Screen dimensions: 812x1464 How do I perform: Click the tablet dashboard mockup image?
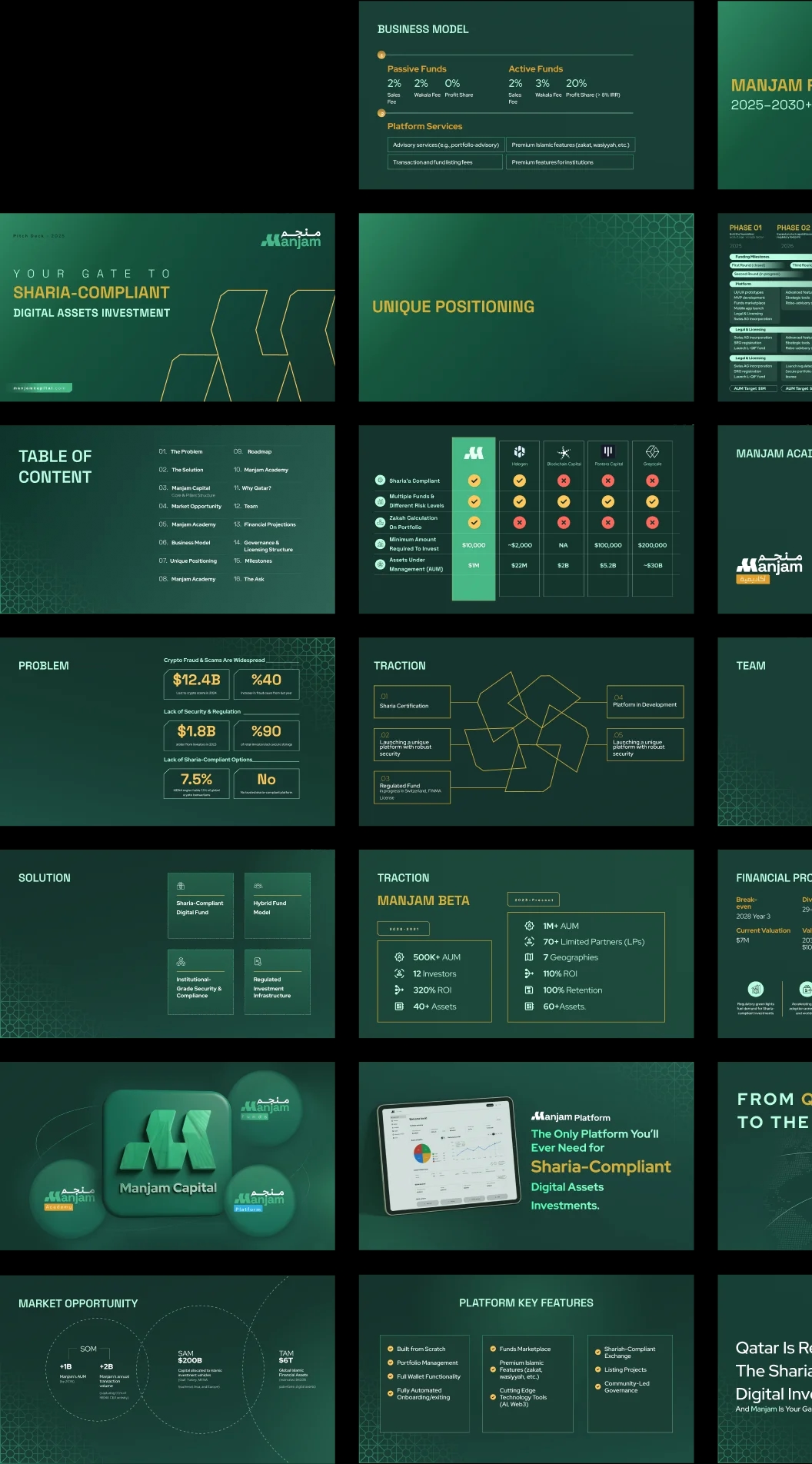(x=448, y=1154)
